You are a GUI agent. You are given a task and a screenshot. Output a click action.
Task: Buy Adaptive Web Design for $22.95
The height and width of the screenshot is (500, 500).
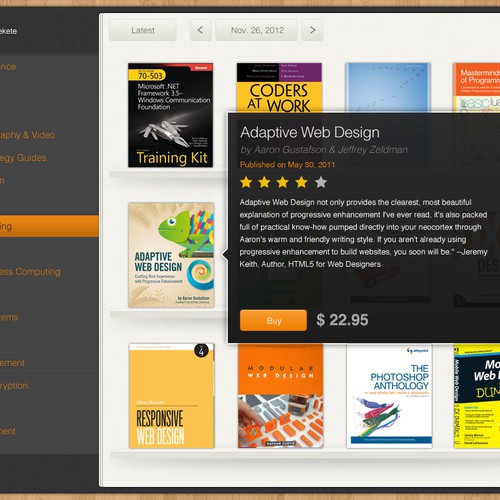point(273,320)
